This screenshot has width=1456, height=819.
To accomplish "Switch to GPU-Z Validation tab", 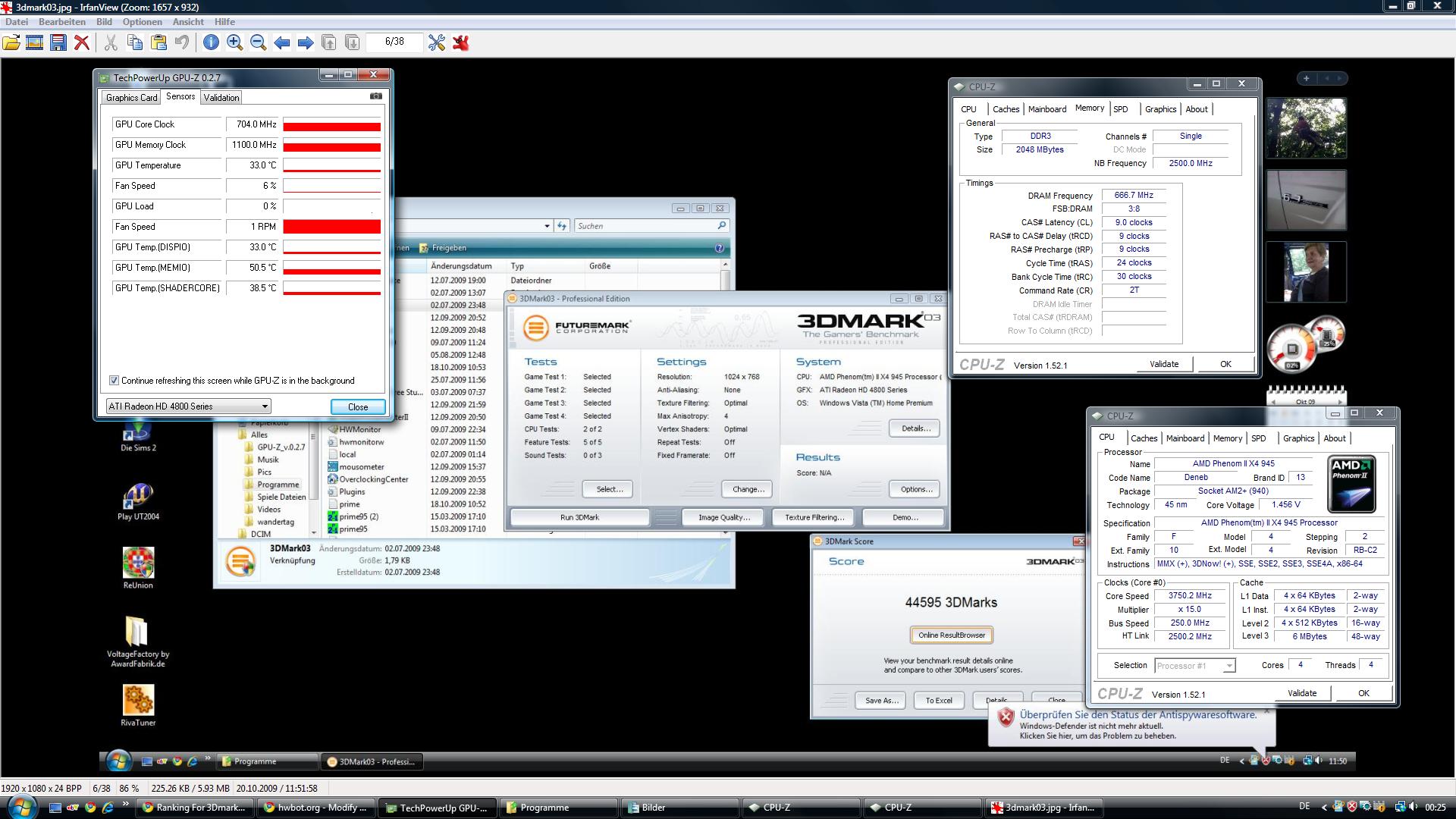I will pos(221,98).
